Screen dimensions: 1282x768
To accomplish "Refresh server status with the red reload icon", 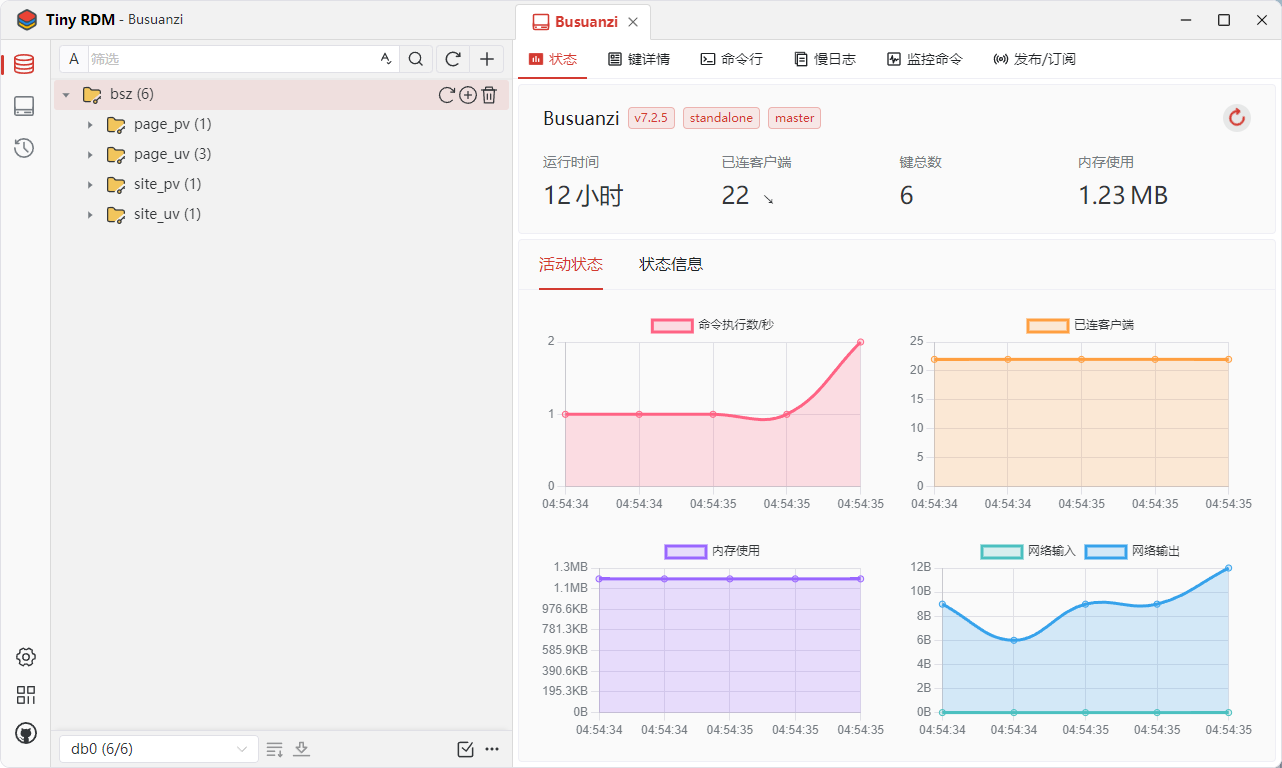I will pos(1237,118).
